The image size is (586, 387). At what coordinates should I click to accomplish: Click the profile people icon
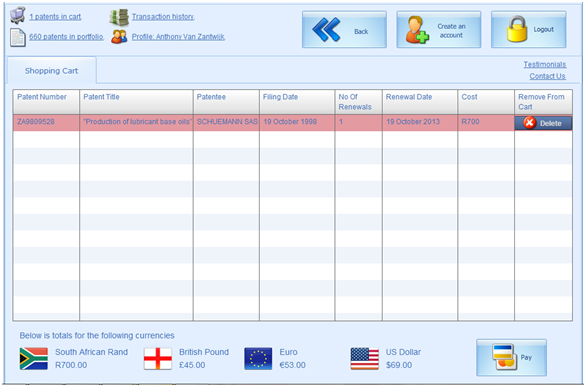(119, 37)
